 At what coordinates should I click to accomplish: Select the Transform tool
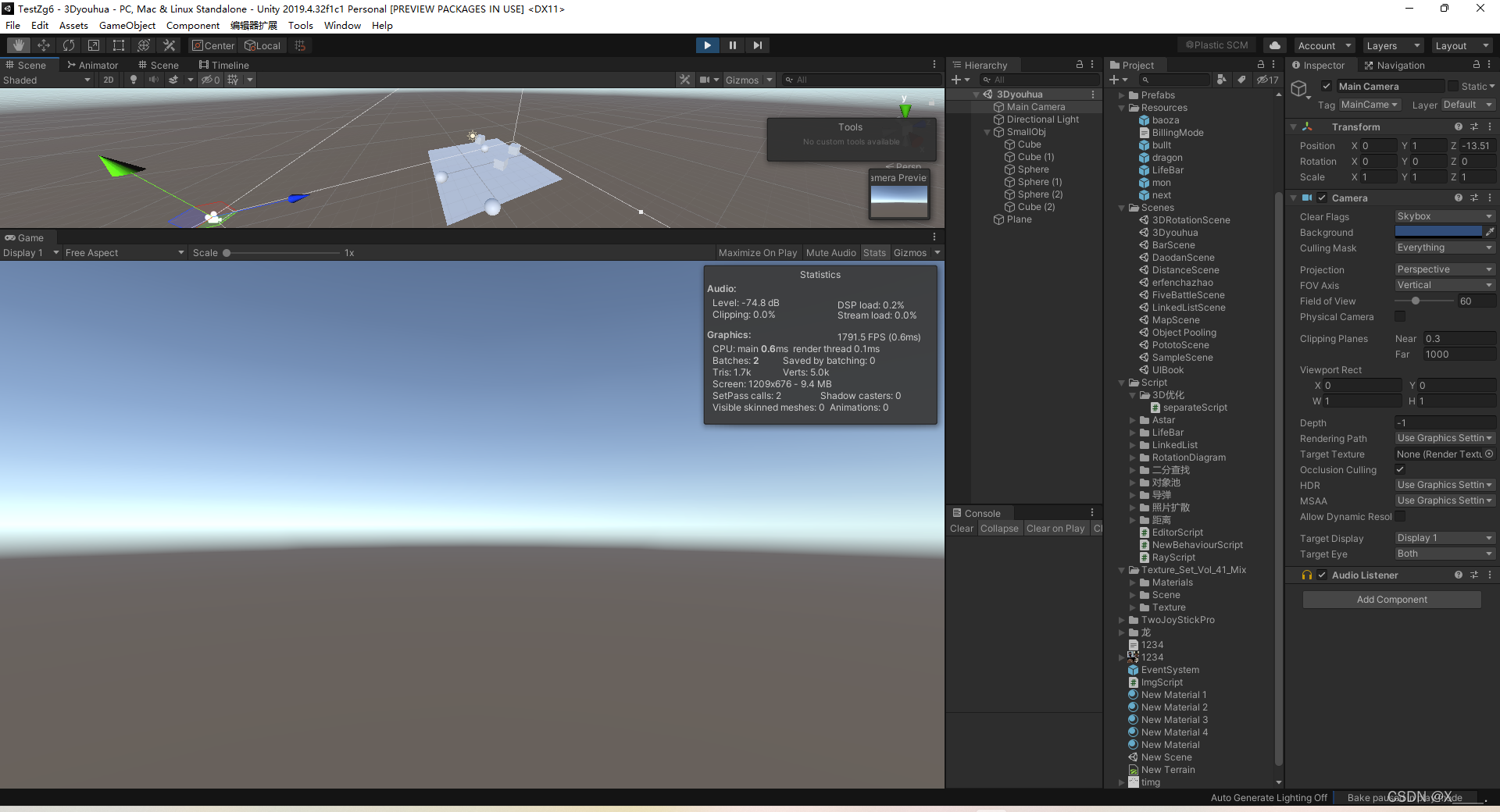pyautogui.click(x=144, y=45)
